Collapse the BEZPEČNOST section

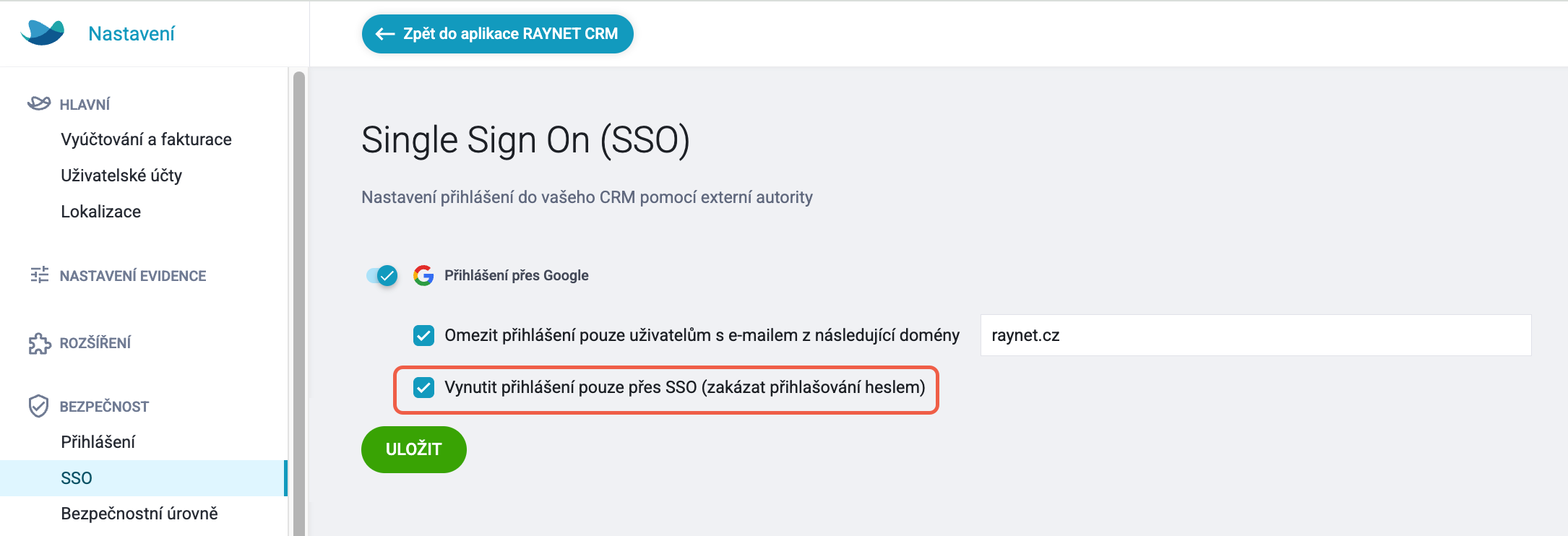(x=104, y=407)
